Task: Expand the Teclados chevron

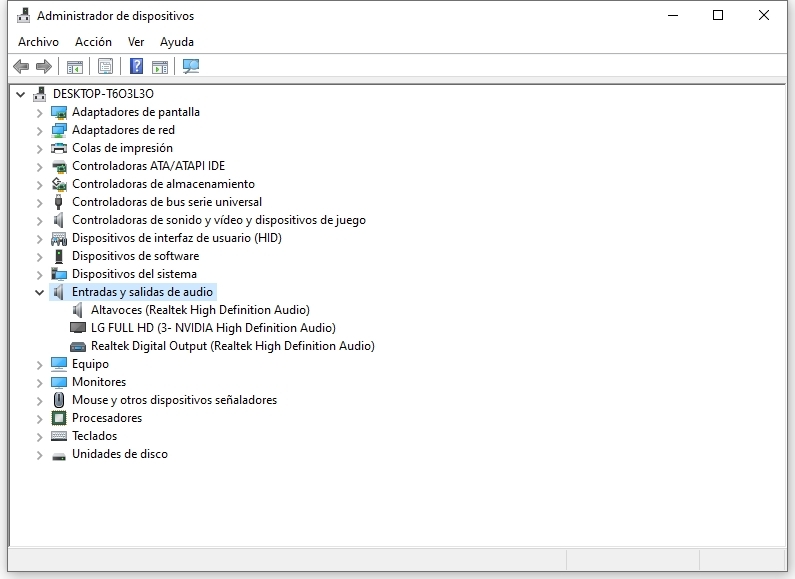Action: click(x=40, y=437)
